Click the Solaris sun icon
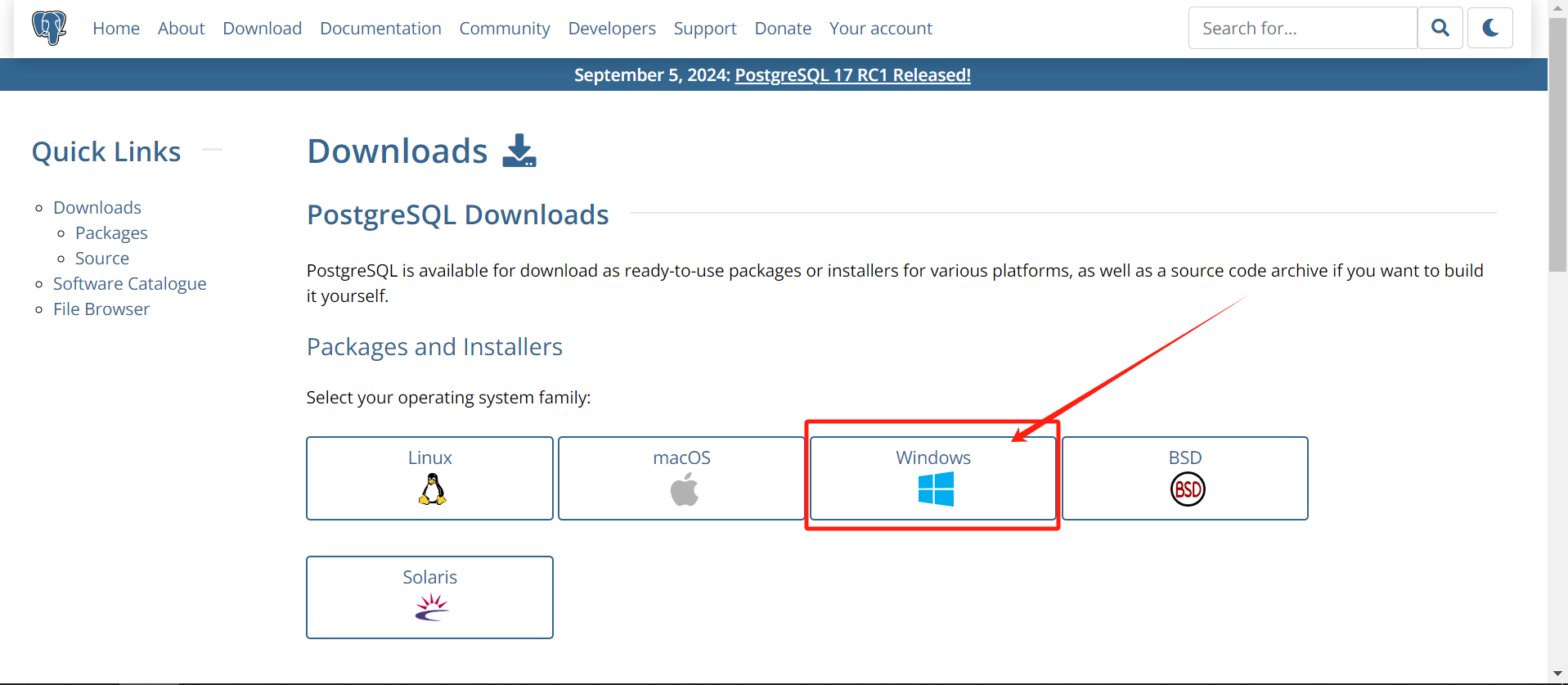The width and height of the screenshot is (1568, 685). click(x=432, y=607)
